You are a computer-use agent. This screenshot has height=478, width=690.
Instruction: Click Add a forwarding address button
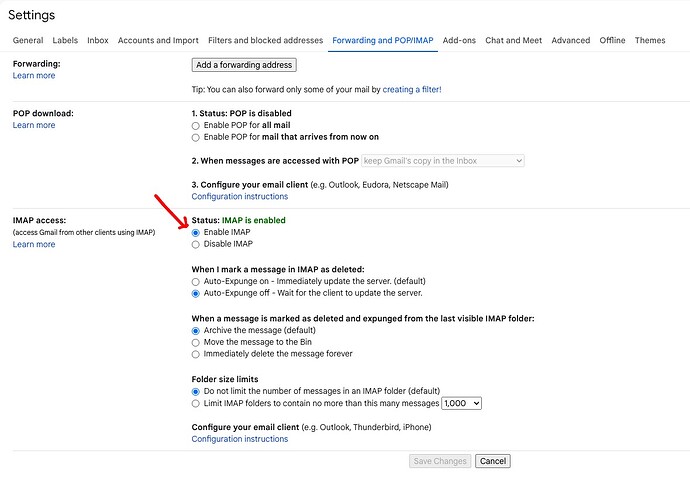[x=244, y=65]
